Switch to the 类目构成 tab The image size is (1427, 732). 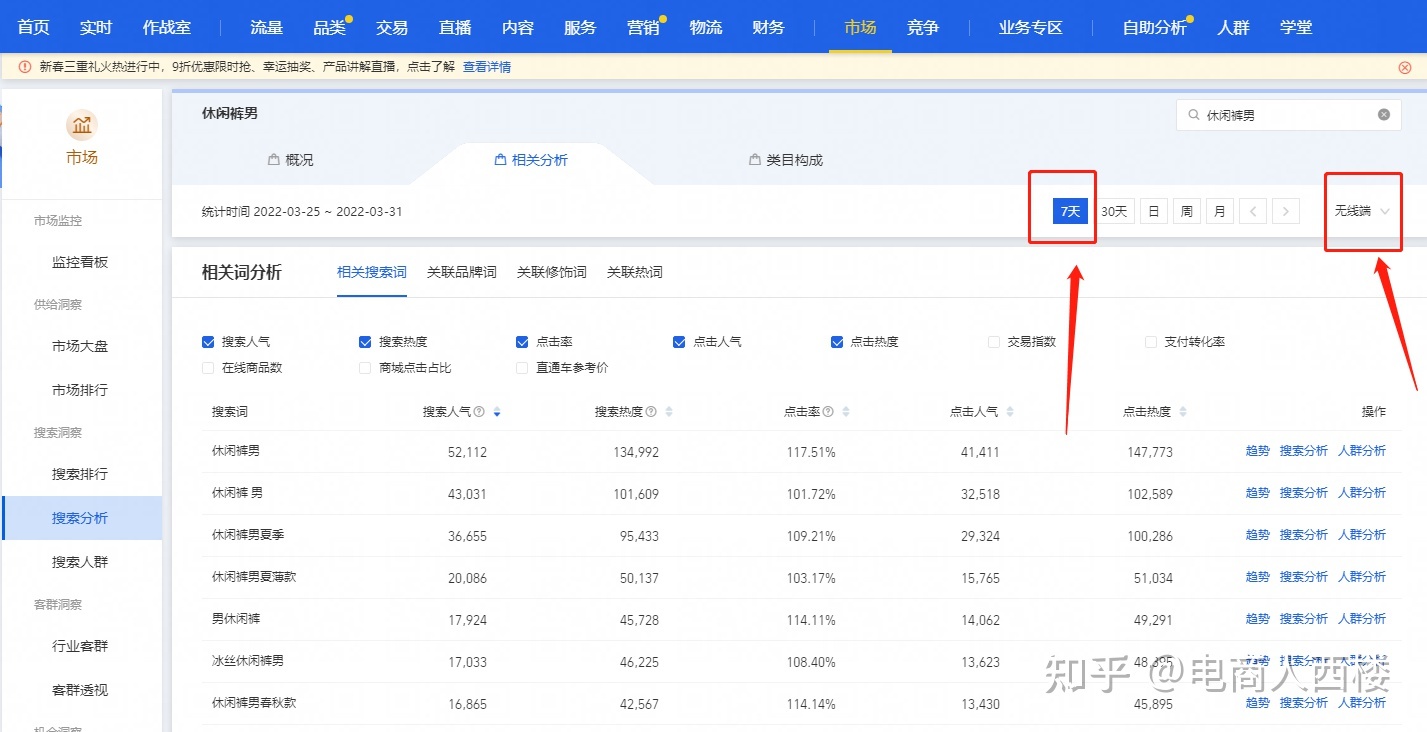point(786,160)
